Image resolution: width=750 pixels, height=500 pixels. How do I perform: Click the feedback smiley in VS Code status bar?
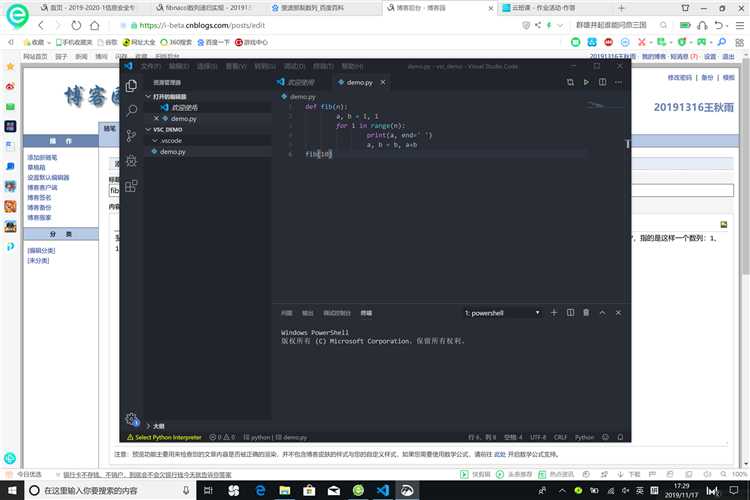605,437
